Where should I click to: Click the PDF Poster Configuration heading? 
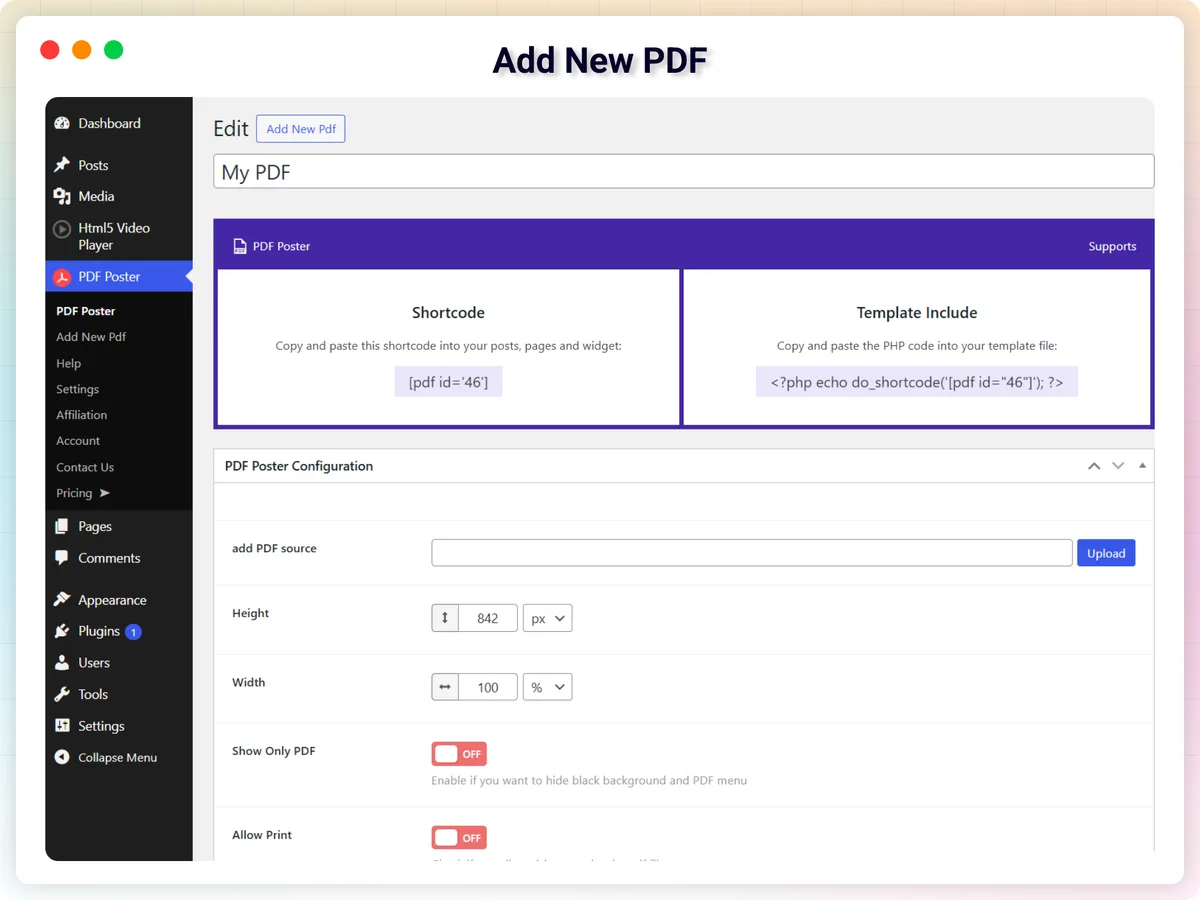click(x=299, y=466)
